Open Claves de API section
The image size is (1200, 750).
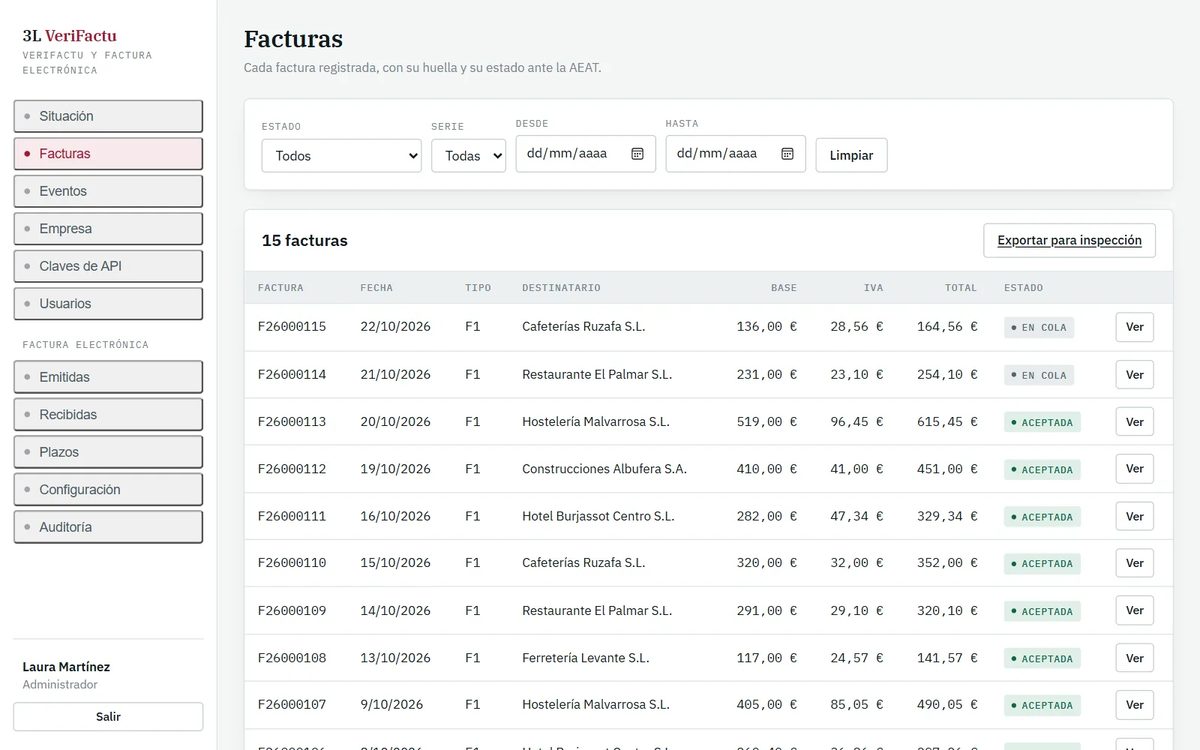[108, 266]
